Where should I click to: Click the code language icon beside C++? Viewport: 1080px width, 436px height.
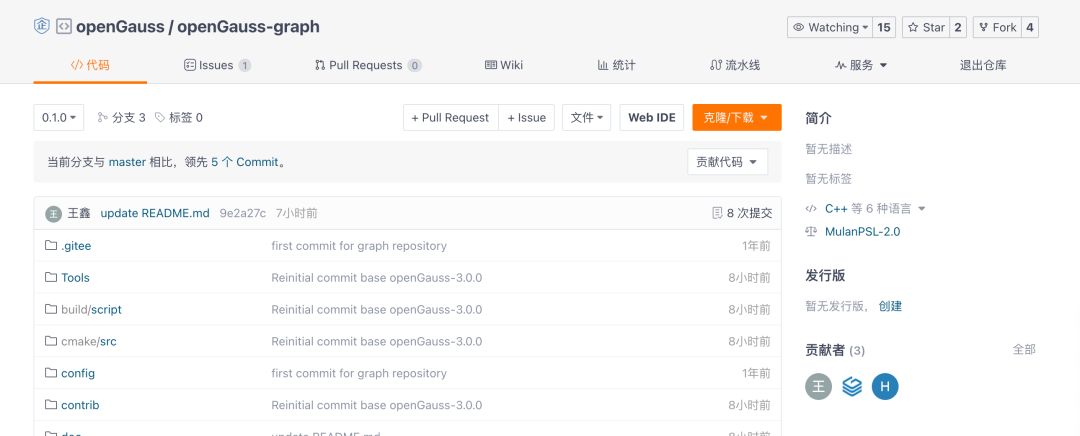coord(811,208)
